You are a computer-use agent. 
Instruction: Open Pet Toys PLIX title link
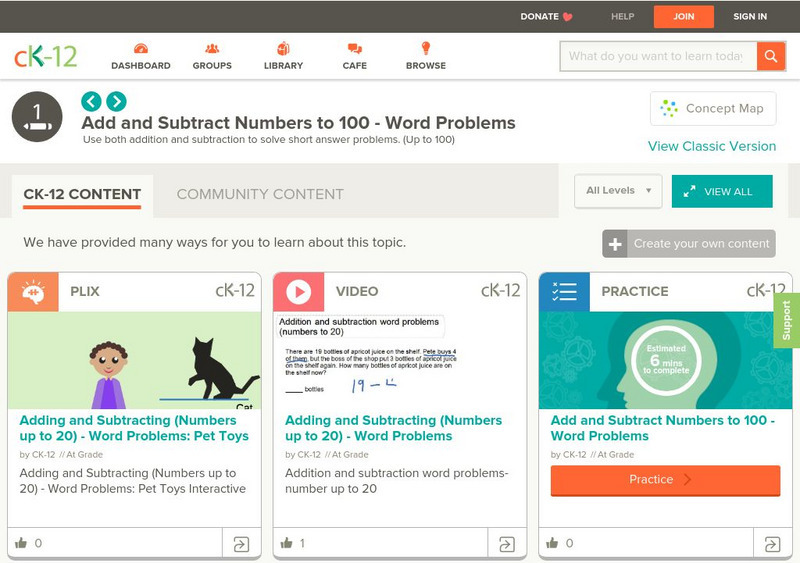[x=134, y=428]
